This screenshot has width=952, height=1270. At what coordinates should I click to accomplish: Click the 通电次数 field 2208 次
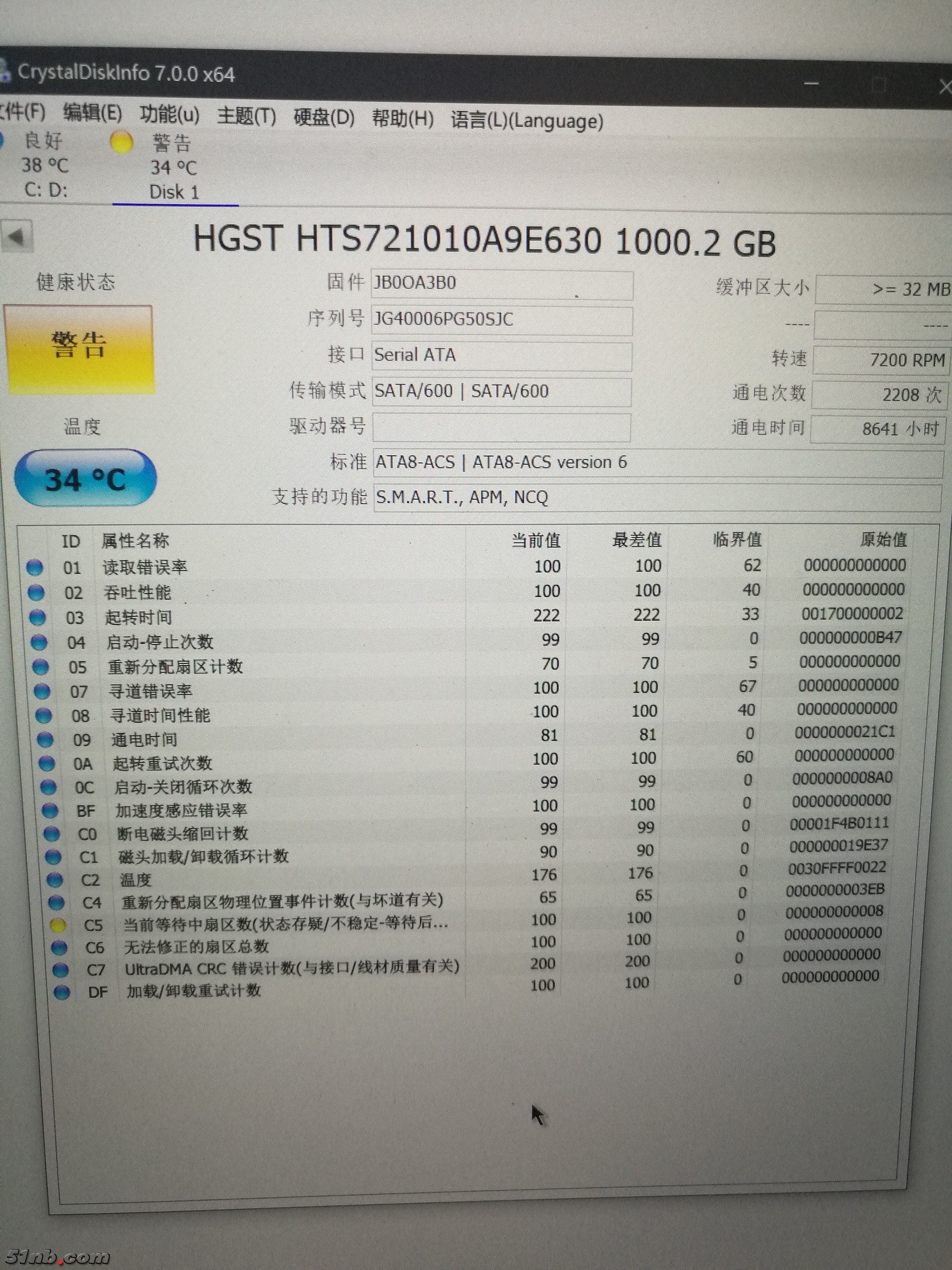pyautogui.click(x=879, y=395)
